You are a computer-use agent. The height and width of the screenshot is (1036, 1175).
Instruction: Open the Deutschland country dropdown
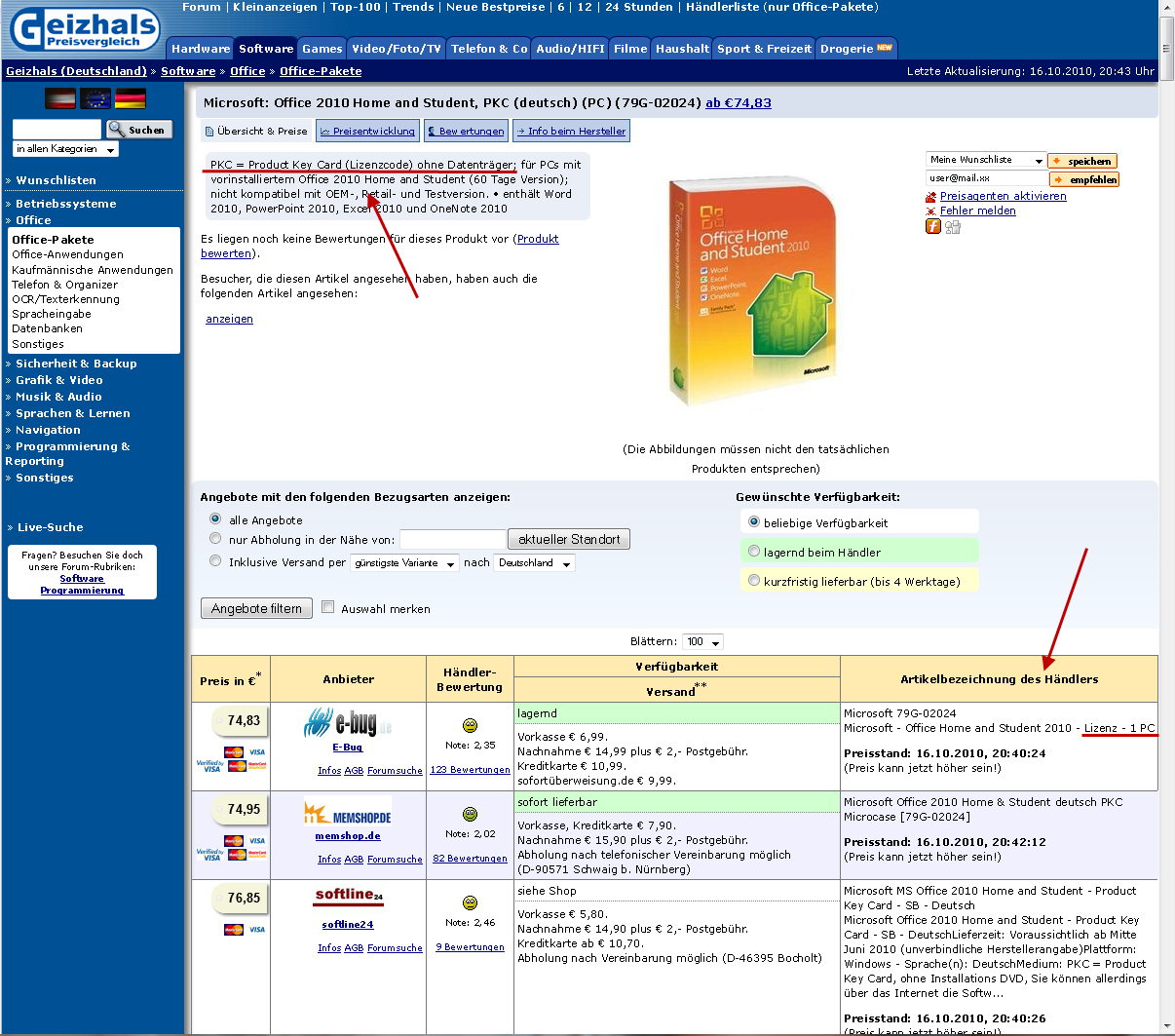[535, 563]
